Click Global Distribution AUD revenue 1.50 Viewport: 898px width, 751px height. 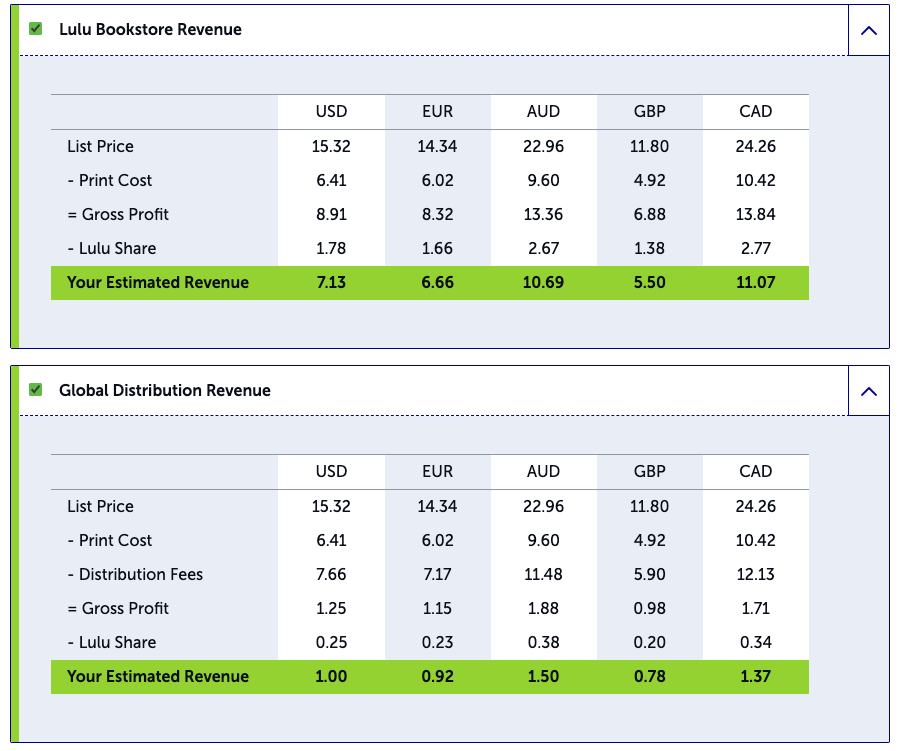543,677
